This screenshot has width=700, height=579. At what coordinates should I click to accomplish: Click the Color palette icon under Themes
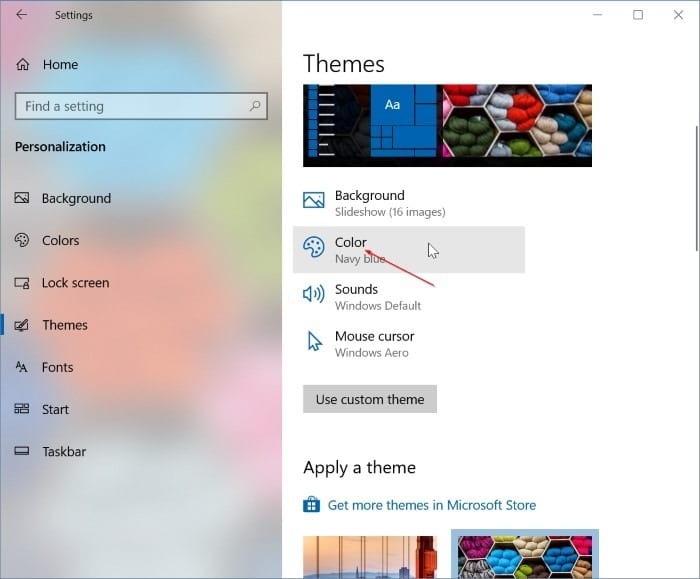314,247
